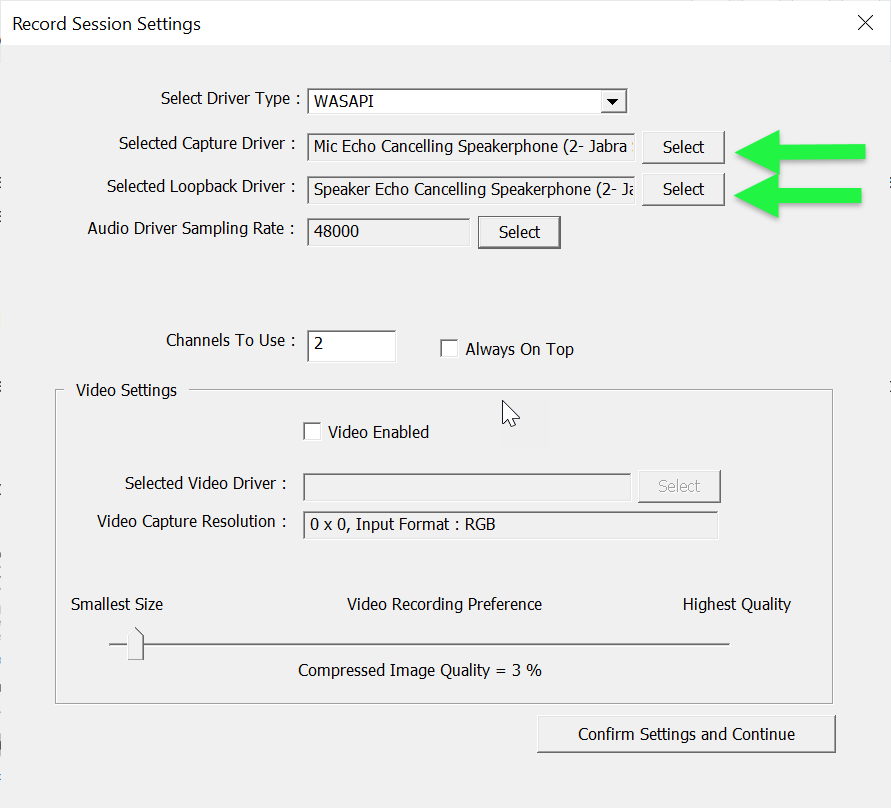The width and height of the screenshot is (891, 808).
Task: Click the Selected Capture Driver text field
Action: pyautogui.click(x=471, y=147)
